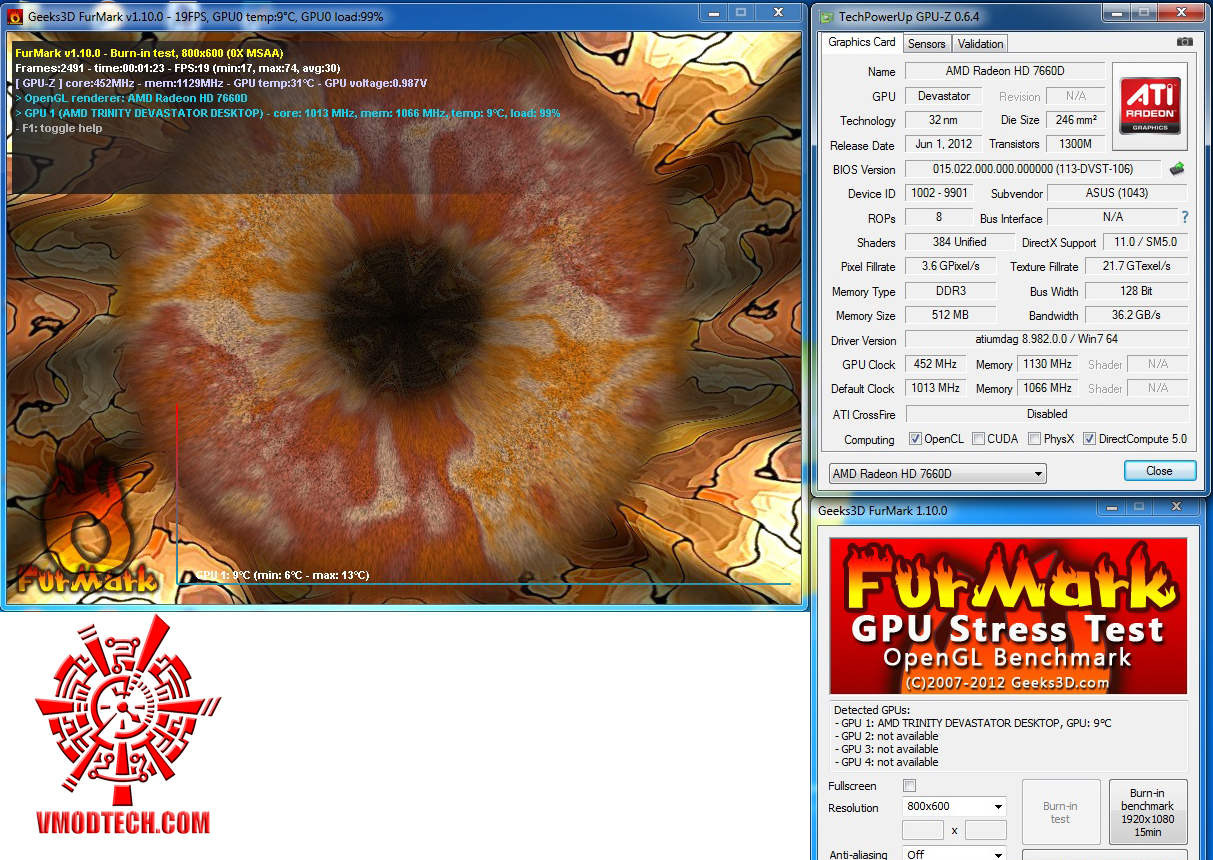Click the Bandwidth value 36.2 GB/s
The image size is (1213, 860).
click(x=1136, y=315)
